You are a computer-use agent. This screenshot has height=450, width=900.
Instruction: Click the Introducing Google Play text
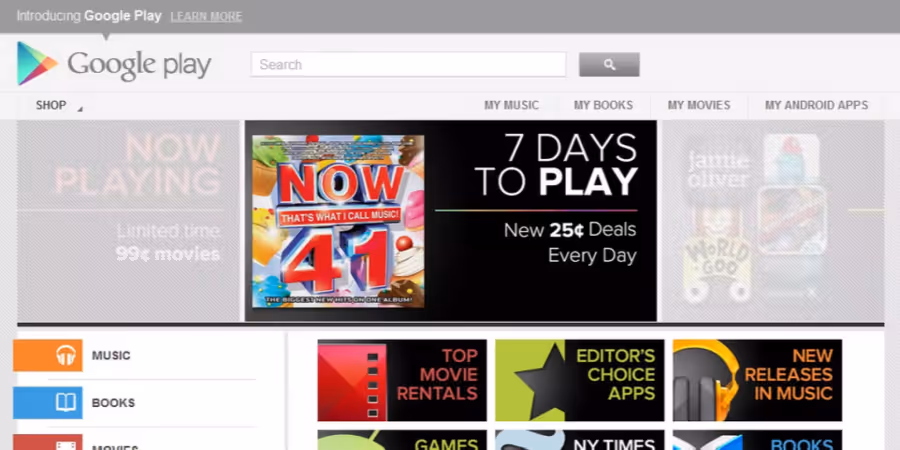pos(89,16)
